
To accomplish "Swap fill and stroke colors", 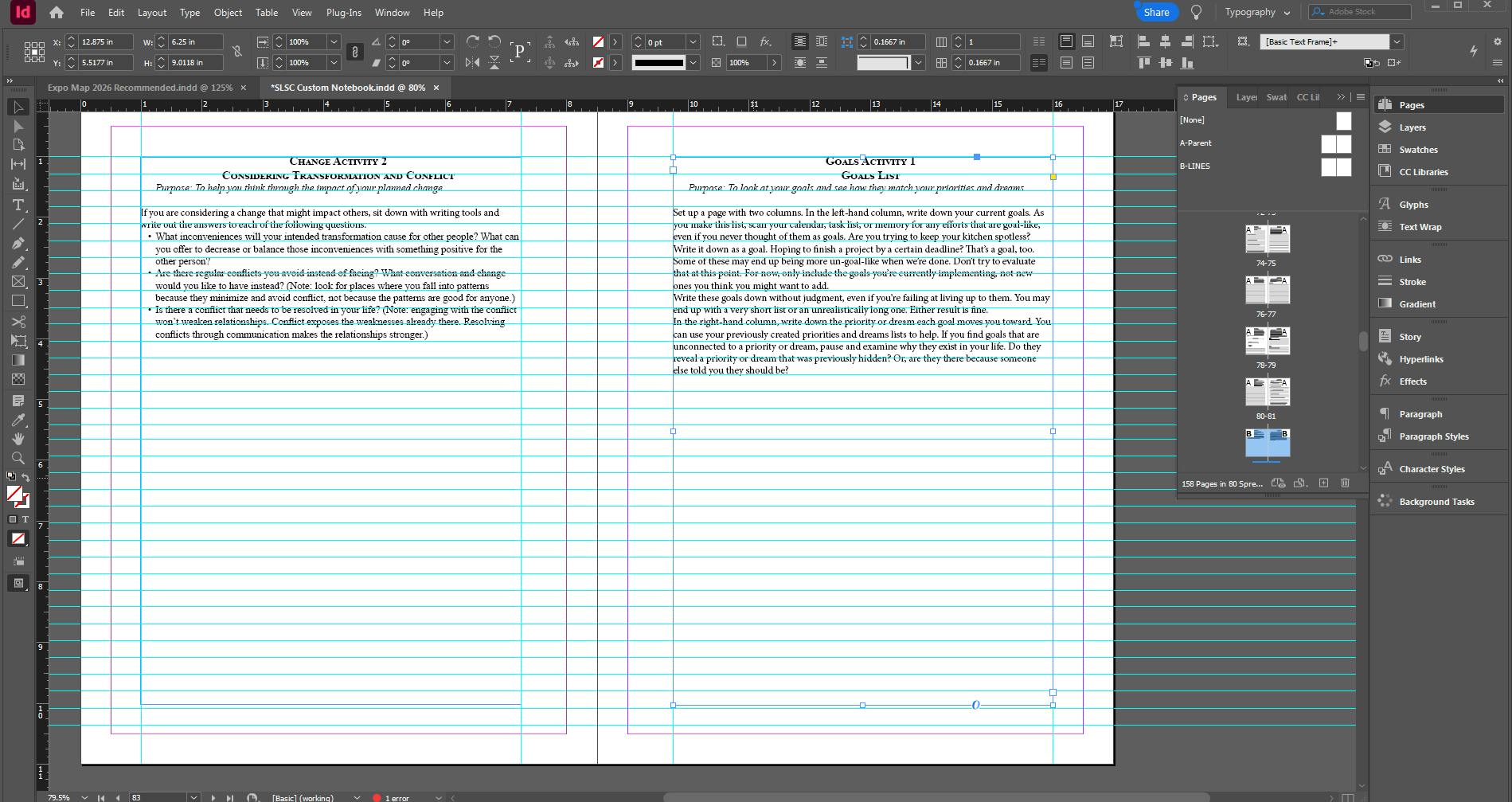I will (25, 477).
